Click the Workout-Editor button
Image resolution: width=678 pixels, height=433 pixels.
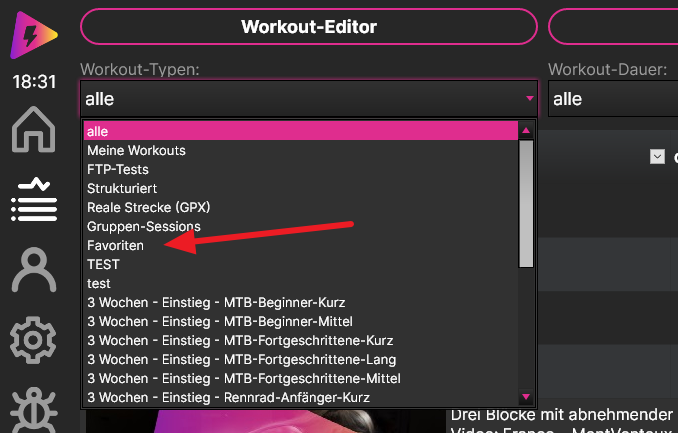308,26
